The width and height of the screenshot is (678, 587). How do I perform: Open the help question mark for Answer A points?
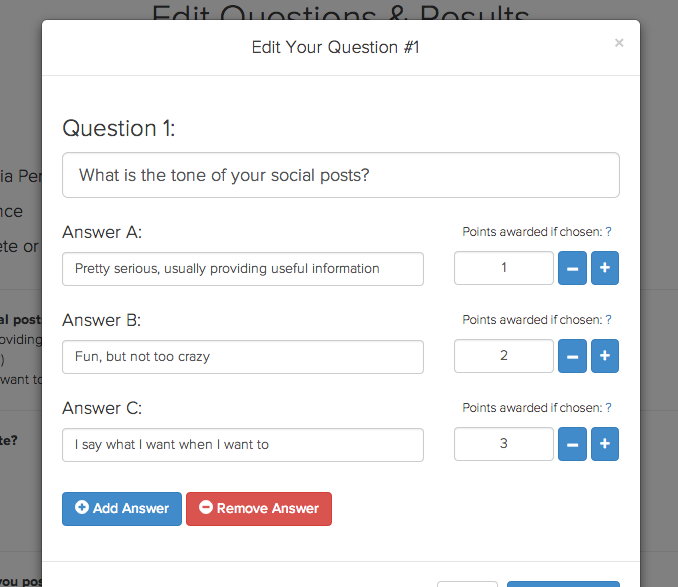click(608, 232)
